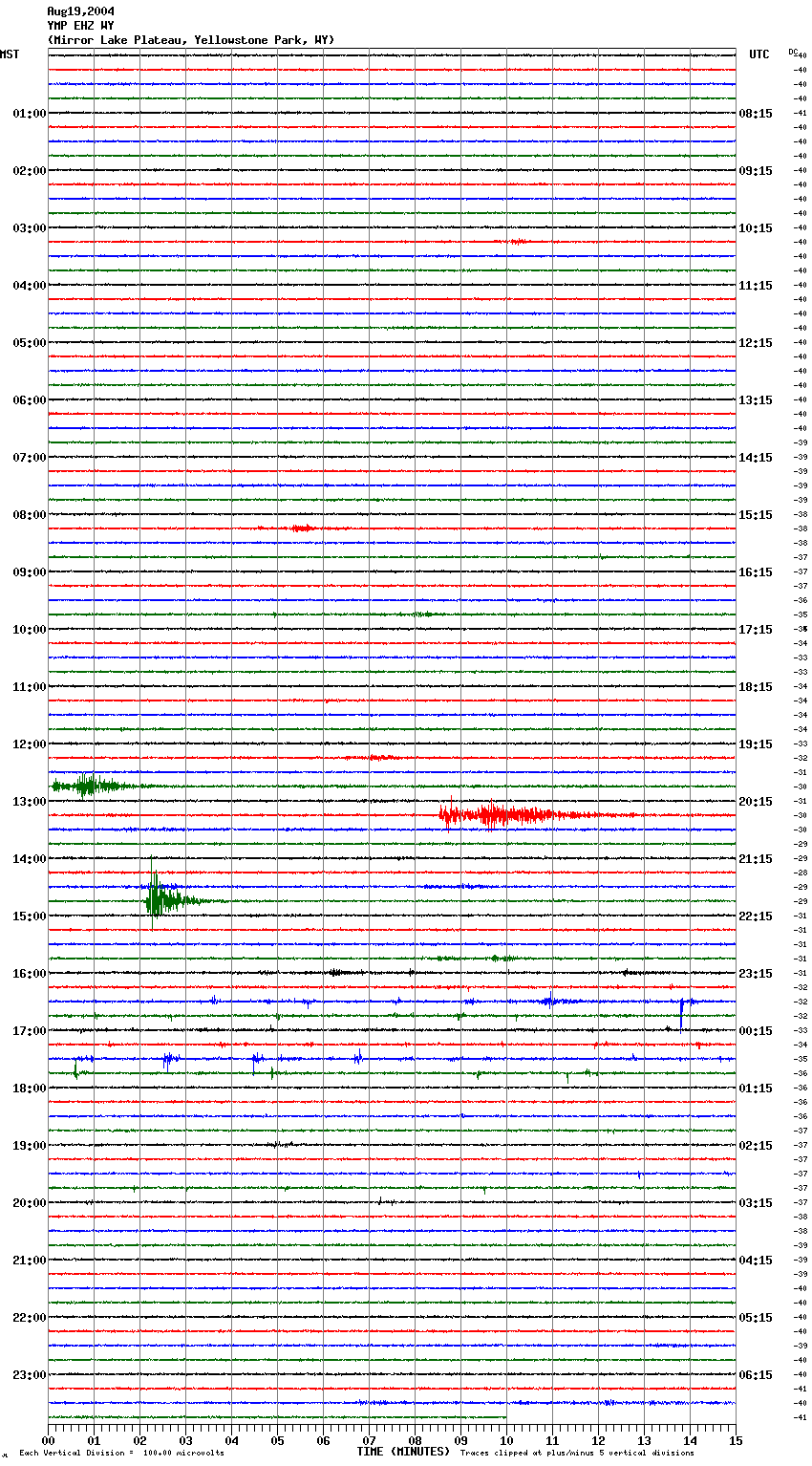Image resolution: width=812 pixels, height=1466 pixels.
Task: Select the 23:00 MST hour label
Action: (30, 1375)
